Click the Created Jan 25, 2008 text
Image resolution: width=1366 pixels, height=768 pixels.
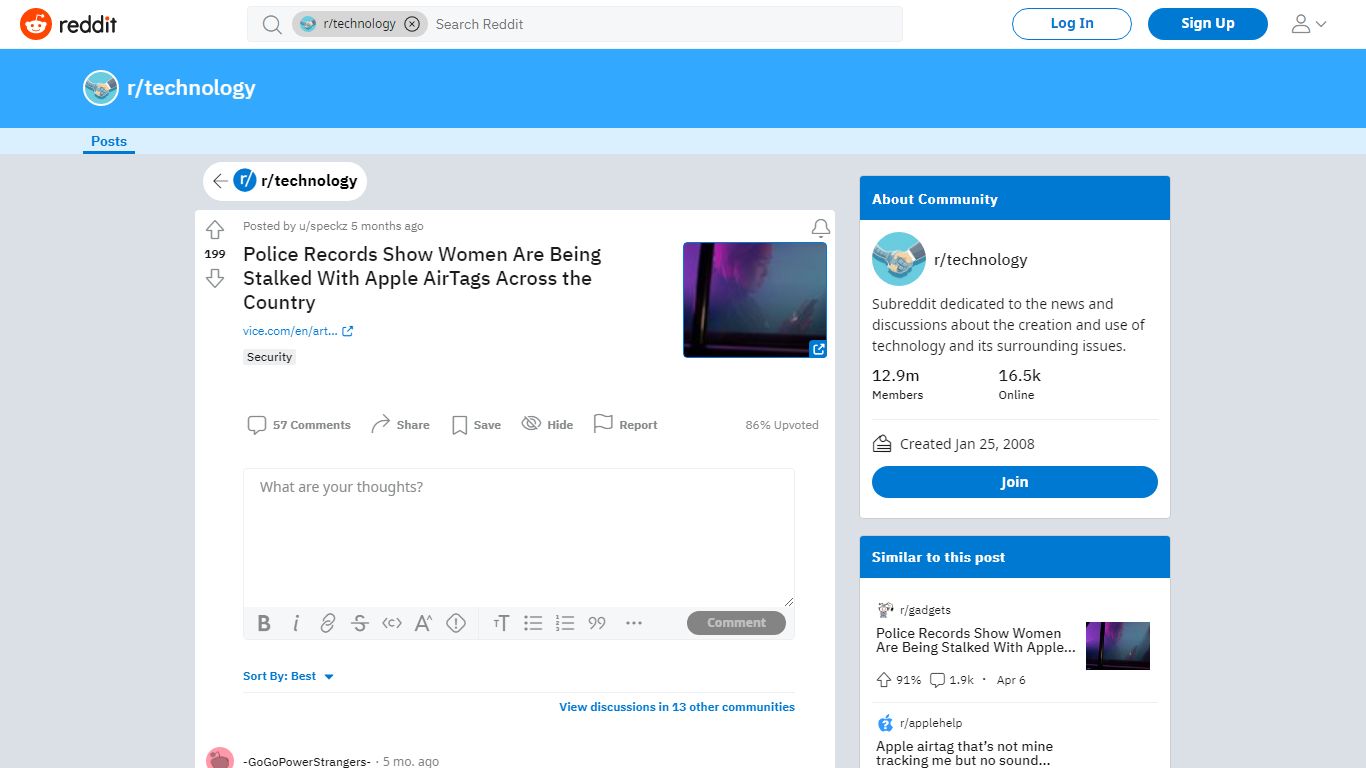coord(967,444)
